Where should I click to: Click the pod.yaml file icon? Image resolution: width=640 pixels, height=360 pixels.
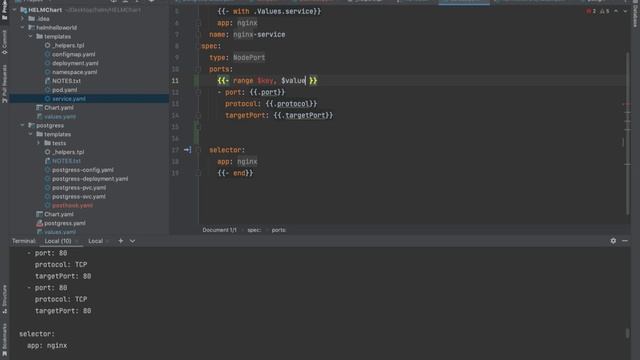click(x=47, y=90)
